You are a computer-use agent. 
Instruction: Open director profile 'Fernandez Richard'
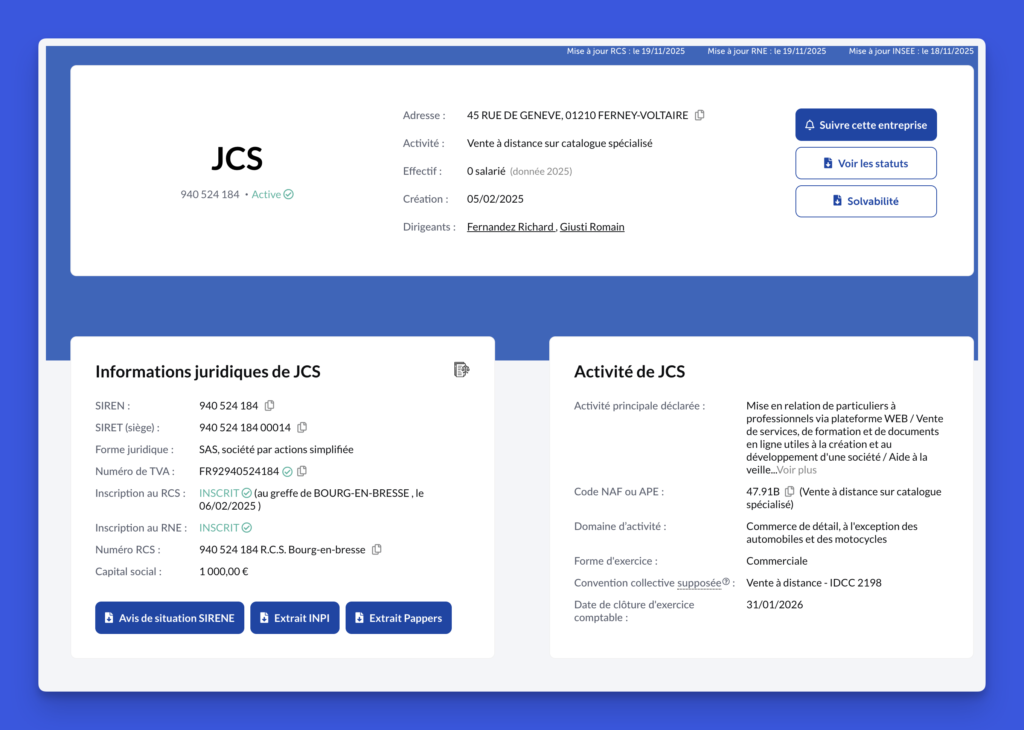[x=510, y=226]
